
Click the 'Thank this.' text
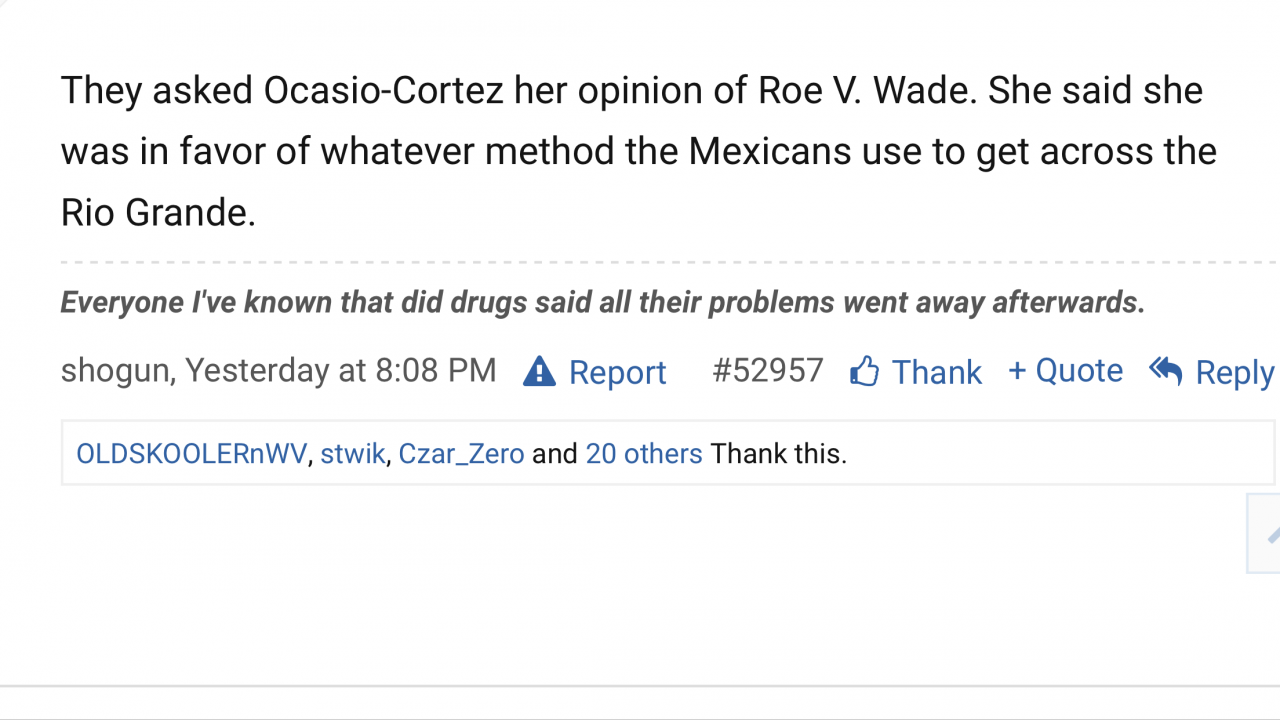point(779,454)
